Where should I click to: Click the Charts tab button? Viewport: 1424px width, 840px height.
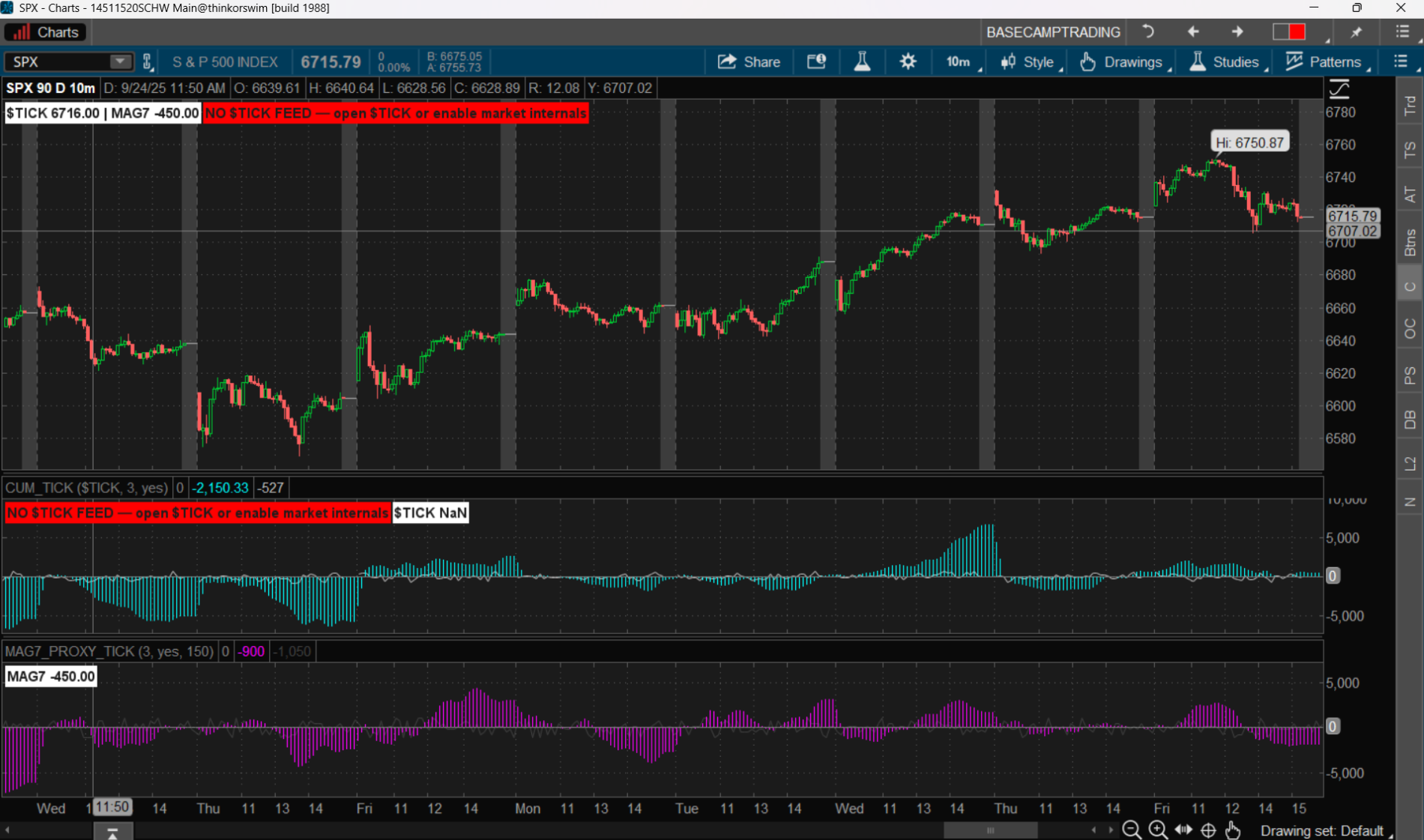(46, 32)
